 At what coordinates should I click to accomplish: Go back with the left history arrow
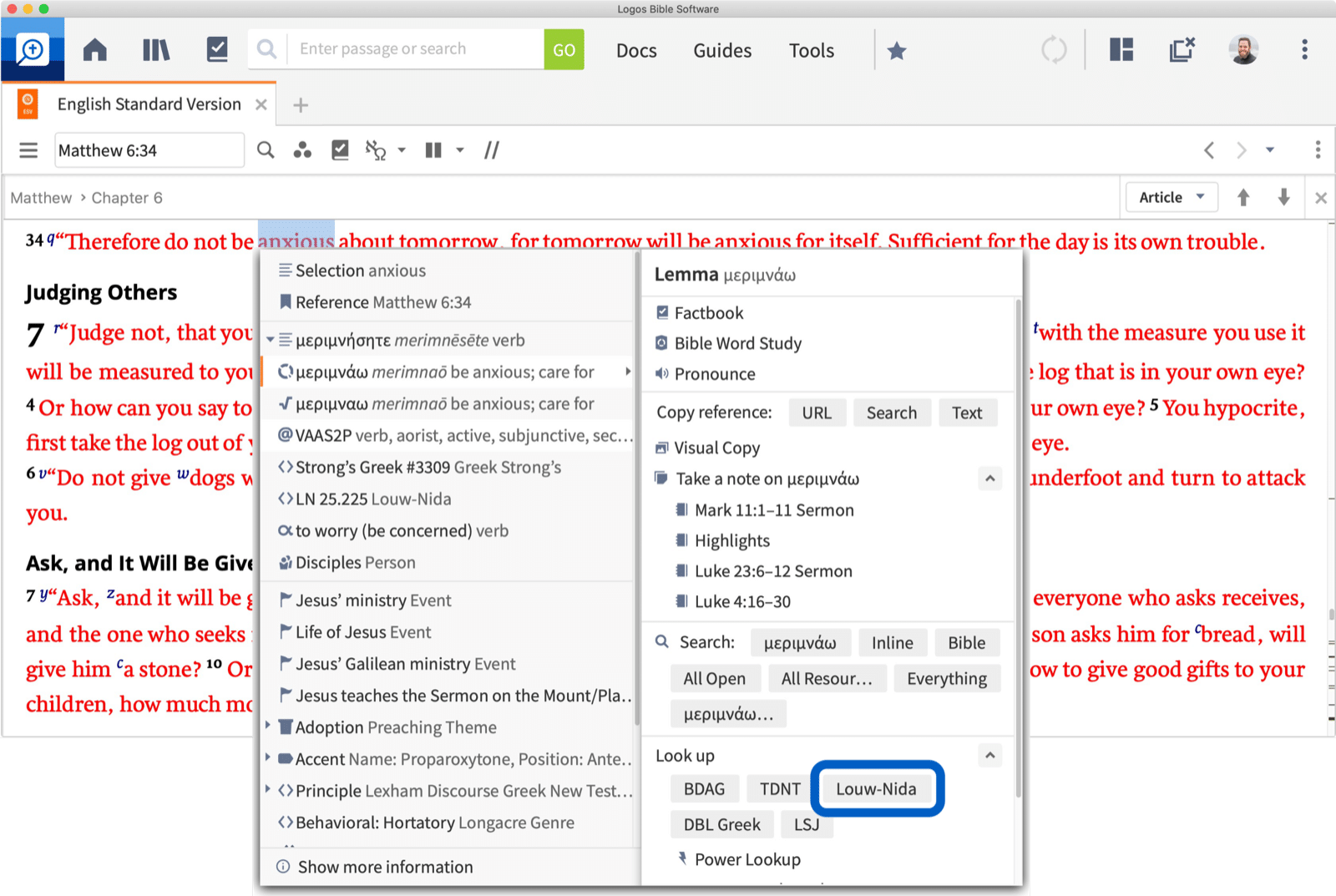[1209, 150]
